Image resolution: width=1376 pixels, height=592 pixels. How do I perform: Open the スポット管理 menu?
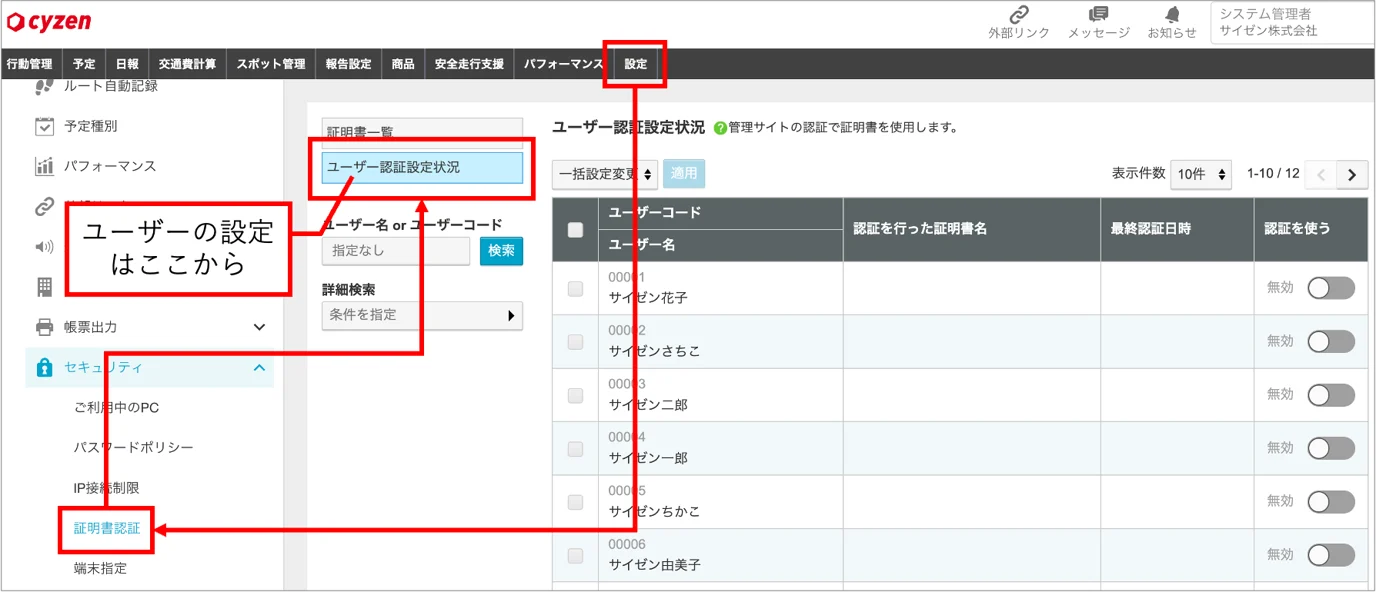(271, 64)
